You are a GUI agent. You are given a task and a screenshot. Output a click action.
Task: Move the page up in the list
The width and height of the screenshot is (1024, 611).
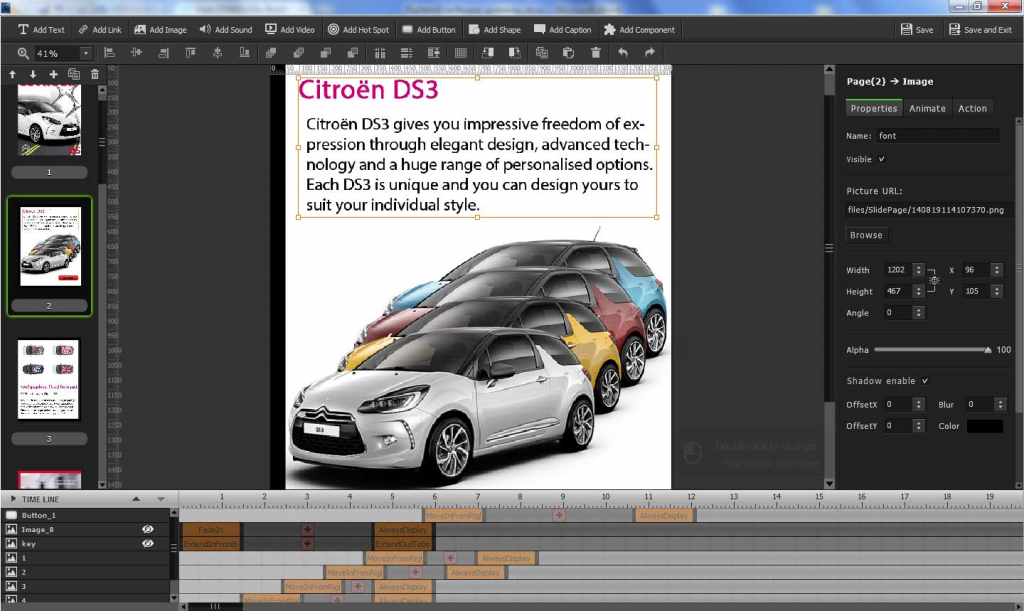coord(12,74)
